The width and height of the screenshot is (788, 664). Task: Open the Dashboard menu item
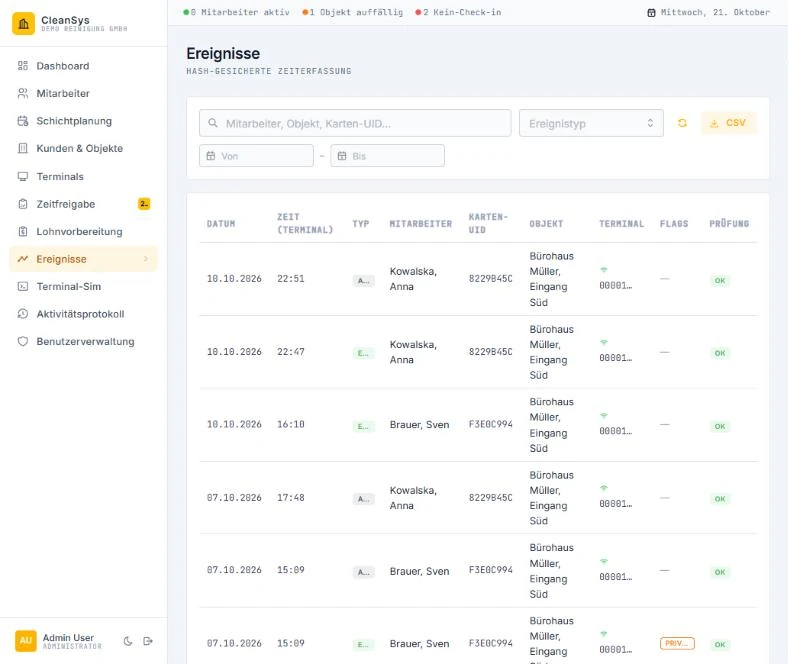point(83,66)
